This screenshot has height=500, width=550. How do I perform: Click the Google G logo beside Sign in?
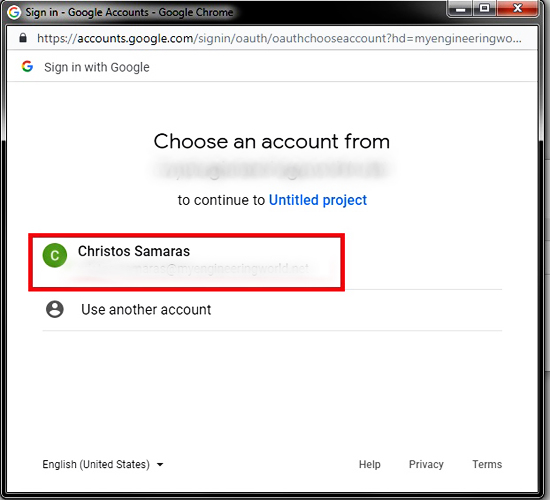(27, 66)
